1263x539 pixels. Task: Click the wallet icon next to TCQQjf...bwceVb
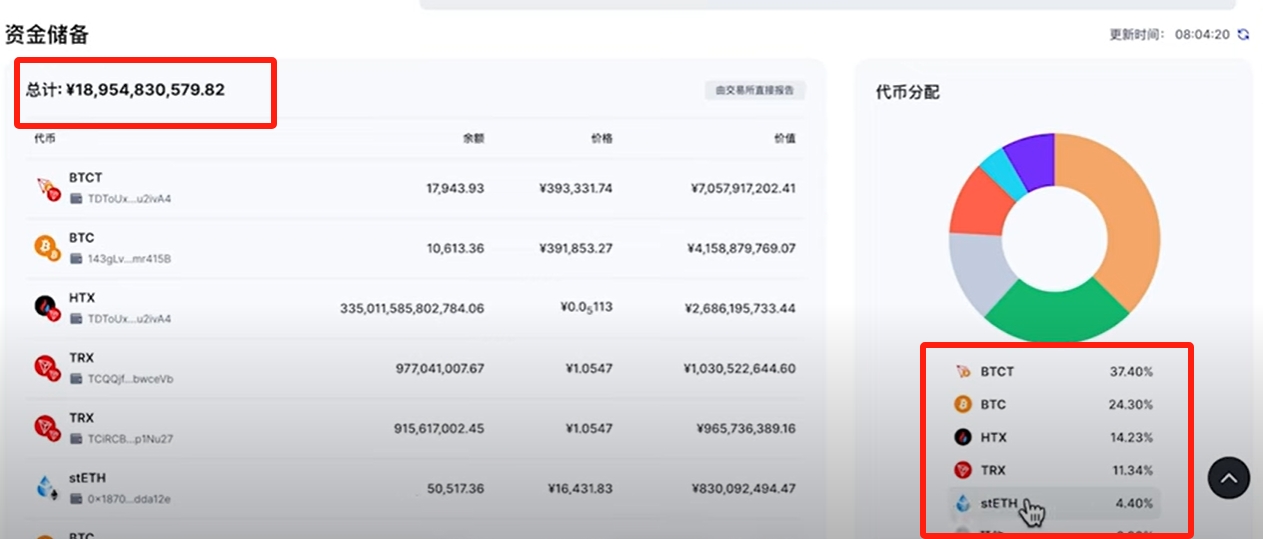(76, 379)
